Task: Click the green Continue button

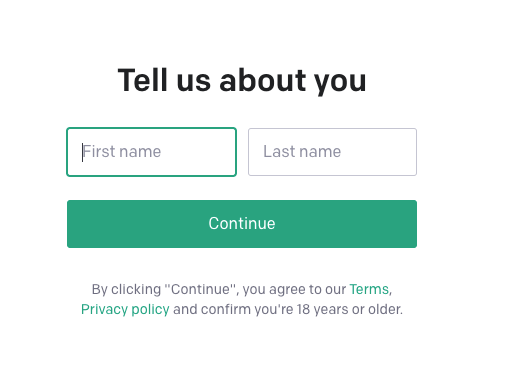Action: (x=242, y=224)
